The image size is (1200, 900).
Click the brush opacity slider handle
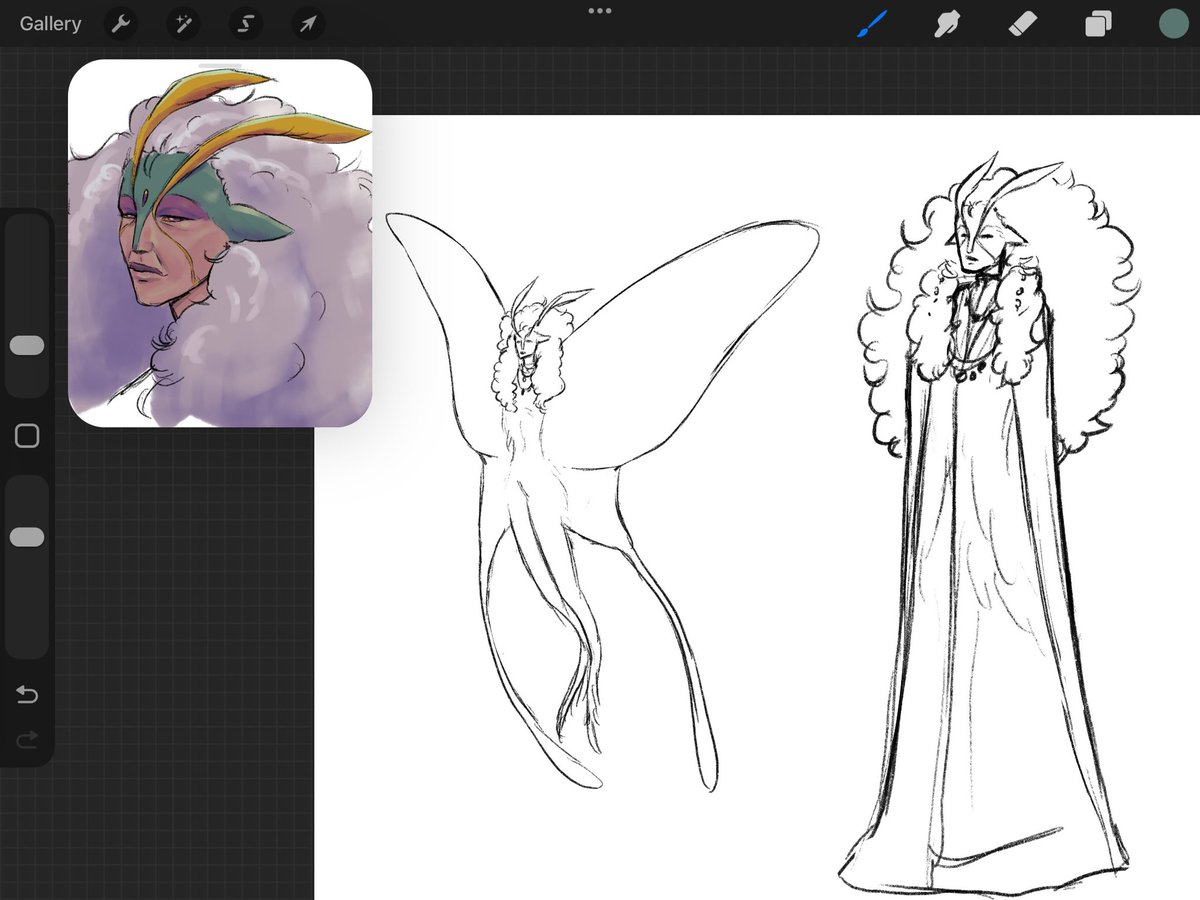[x=27, y=537]
